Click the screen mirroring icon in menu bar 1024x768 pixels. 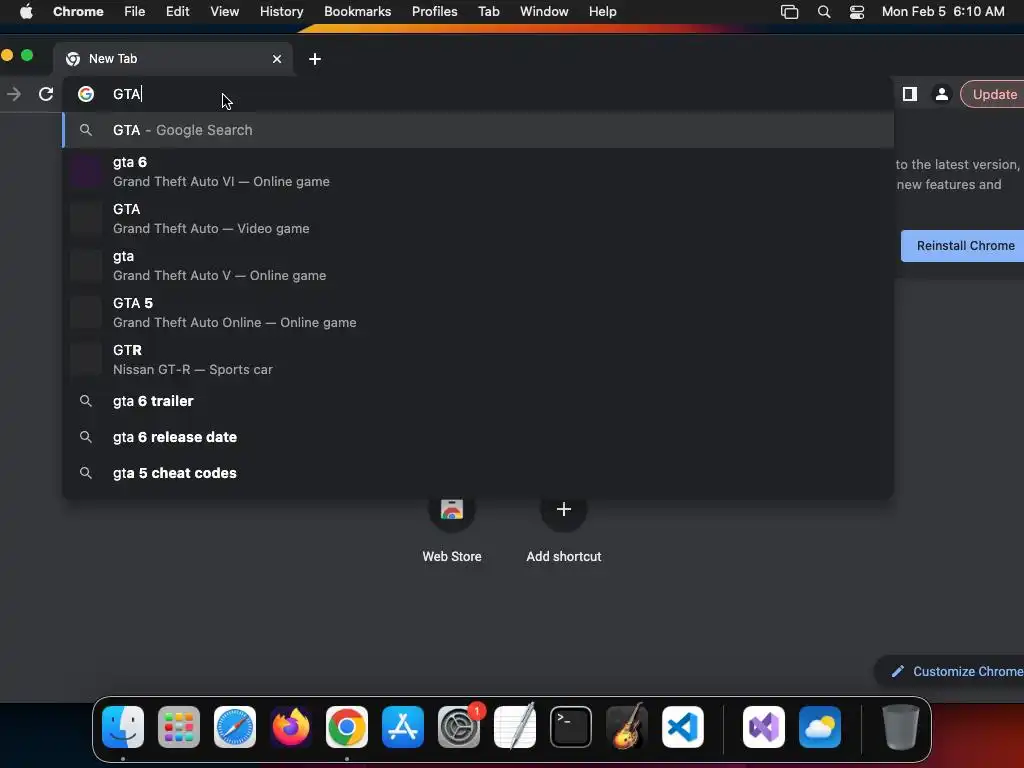coord(790,12)
